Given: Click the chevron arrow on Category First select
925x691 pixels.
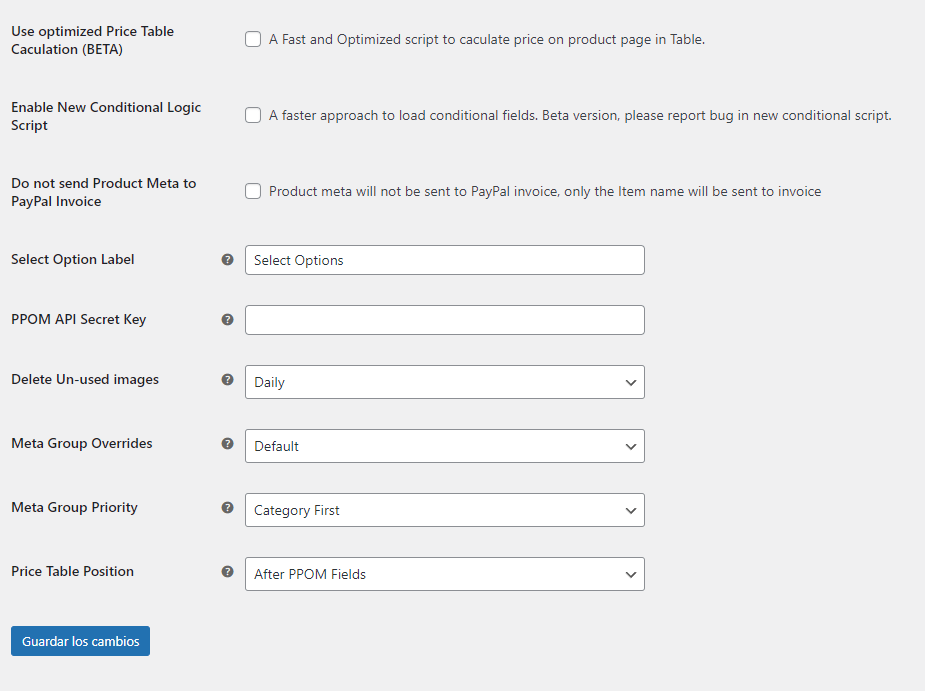Looking at the screenshot, I should (x=631, y=510).
